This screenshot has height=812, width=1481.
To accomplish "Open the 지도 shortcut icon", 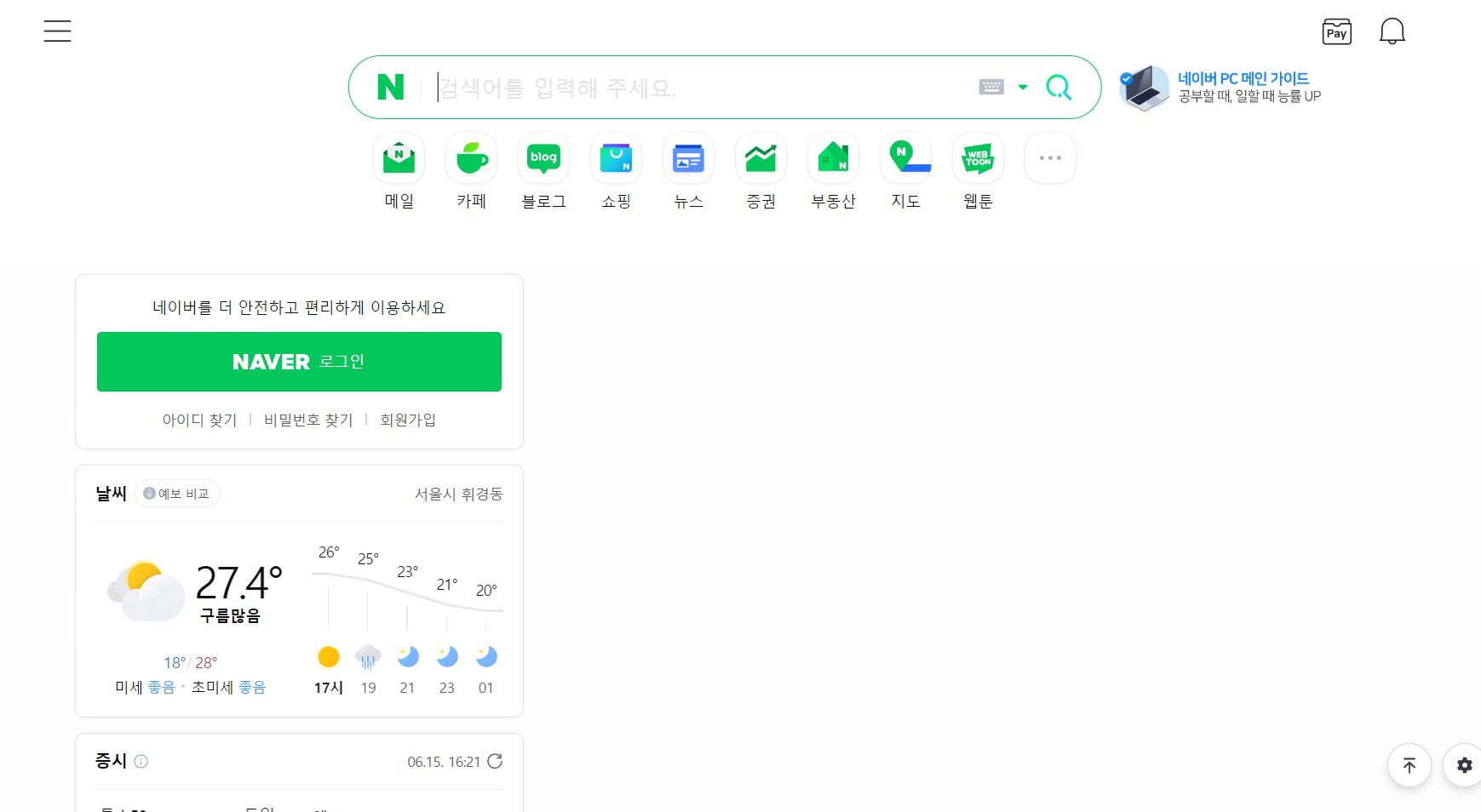I will click(x=905, y=157).
